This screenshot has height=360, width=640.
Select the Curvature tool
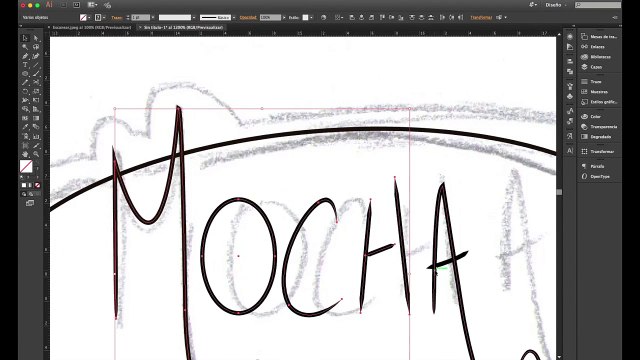[36, 56]
